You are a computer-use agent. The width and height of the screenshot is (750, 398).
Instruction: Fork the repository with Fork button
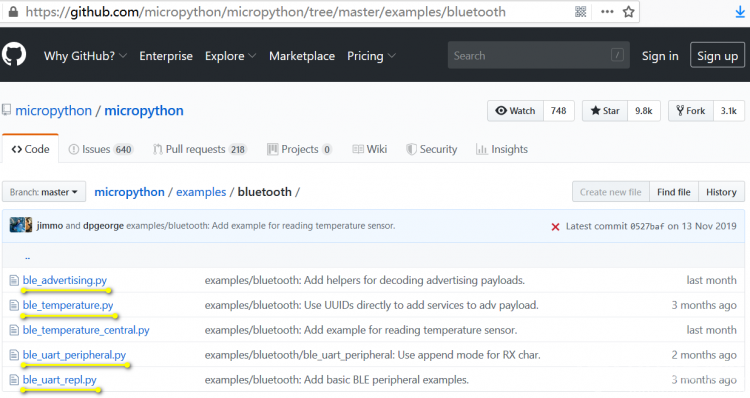[x=691, y=111]
